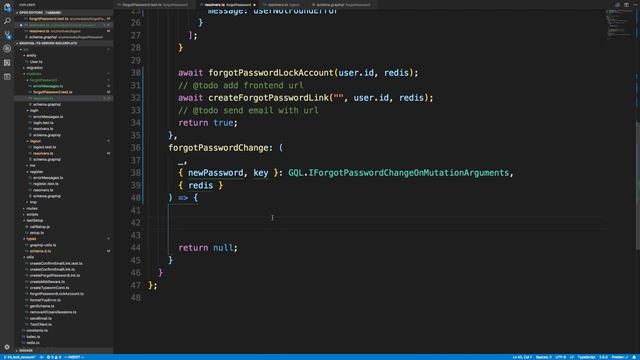Click the errors and warnings count in status bar
This screenshot has width=640, height=360.
[x=54, y=357]
